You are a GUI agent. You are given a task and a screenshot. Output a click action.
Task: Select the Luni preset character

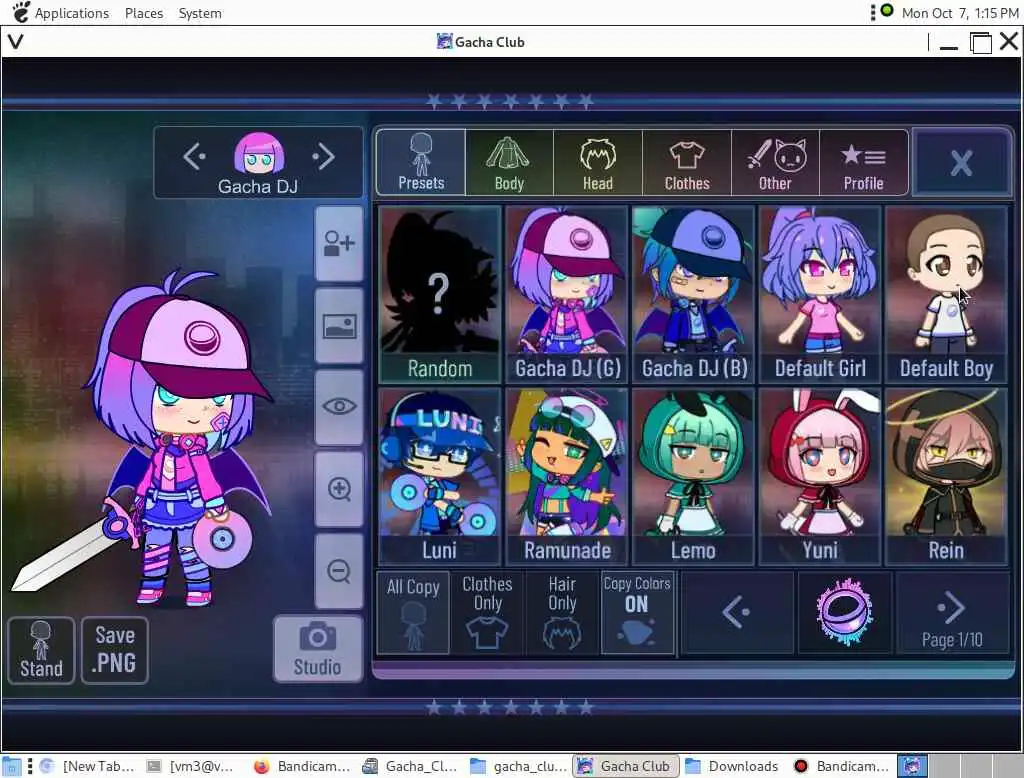[440, 477]
